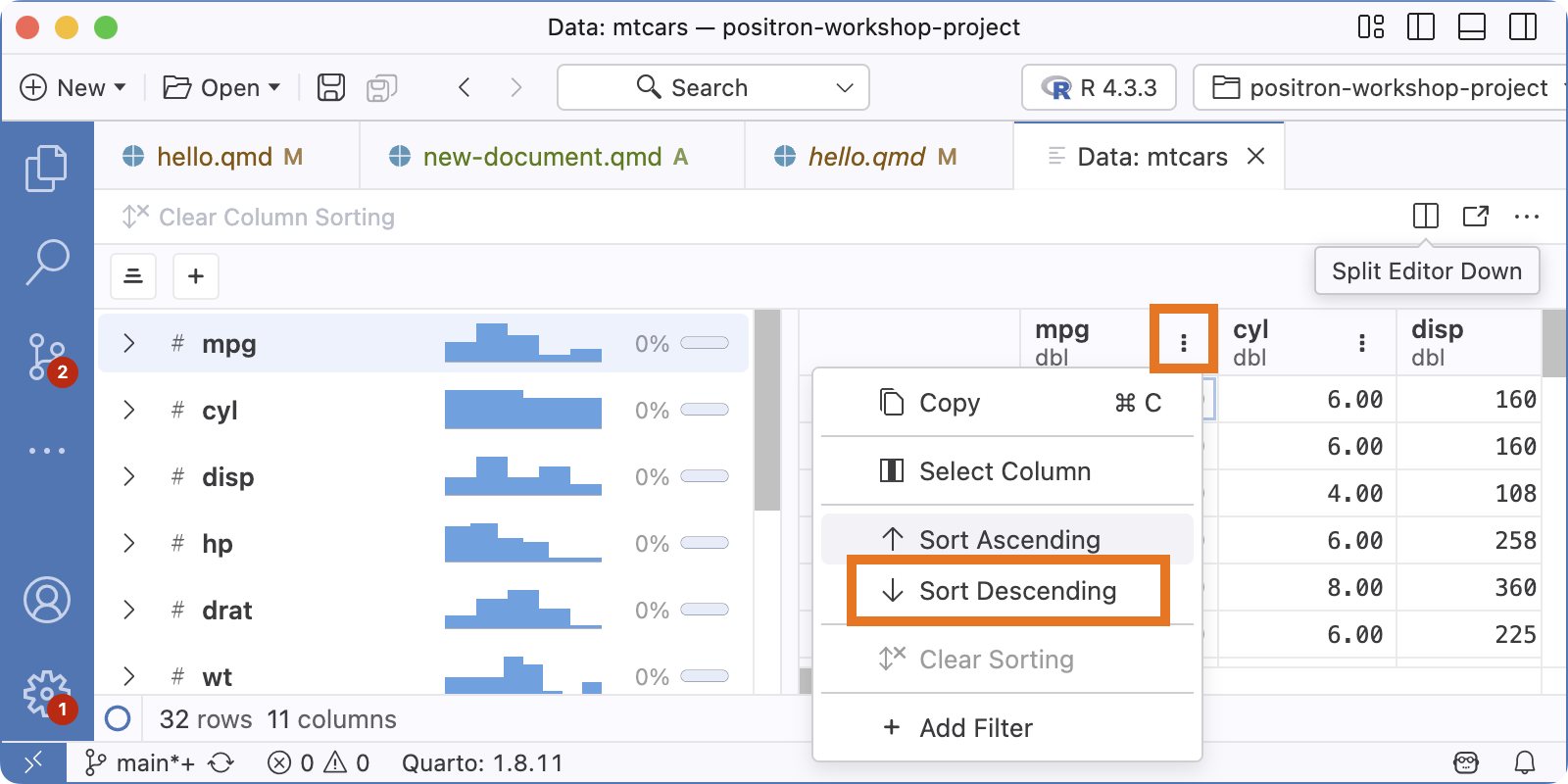Open the Manage gear icon
This screenshot has height=784, width=1568.
click(x=48, y=695)
